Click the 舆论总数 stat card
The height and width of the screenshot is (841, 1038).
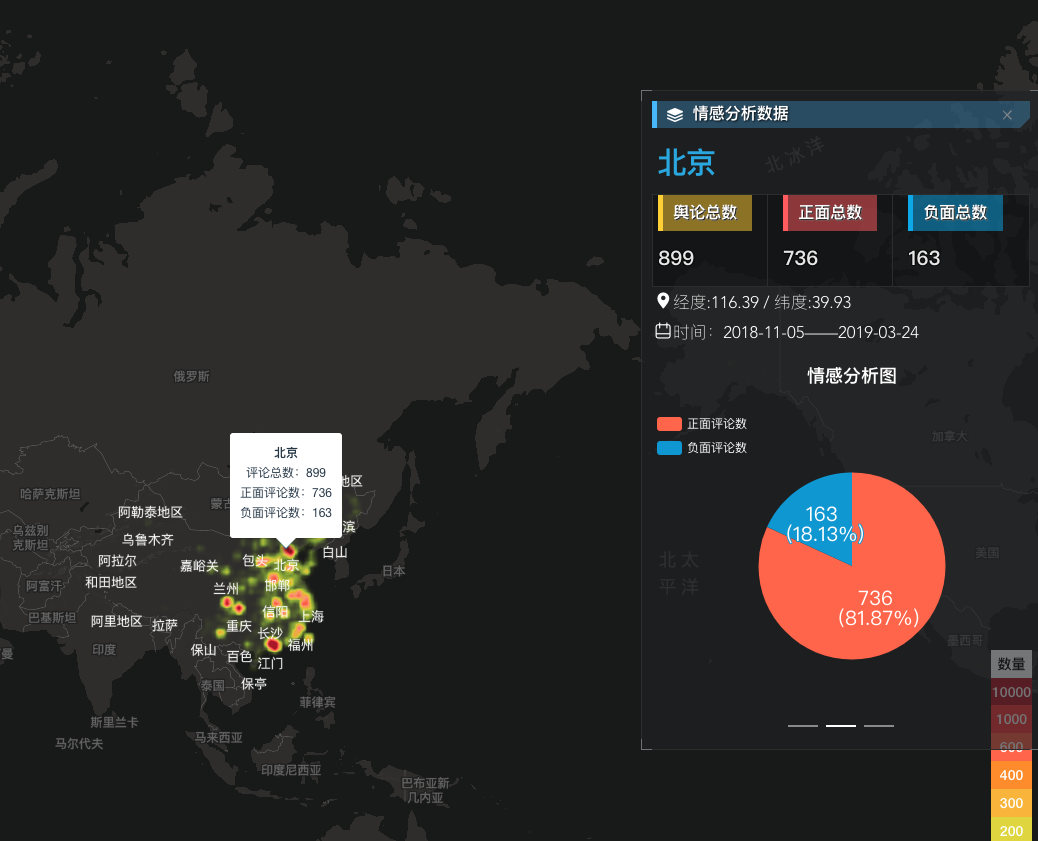pos(710,240)
